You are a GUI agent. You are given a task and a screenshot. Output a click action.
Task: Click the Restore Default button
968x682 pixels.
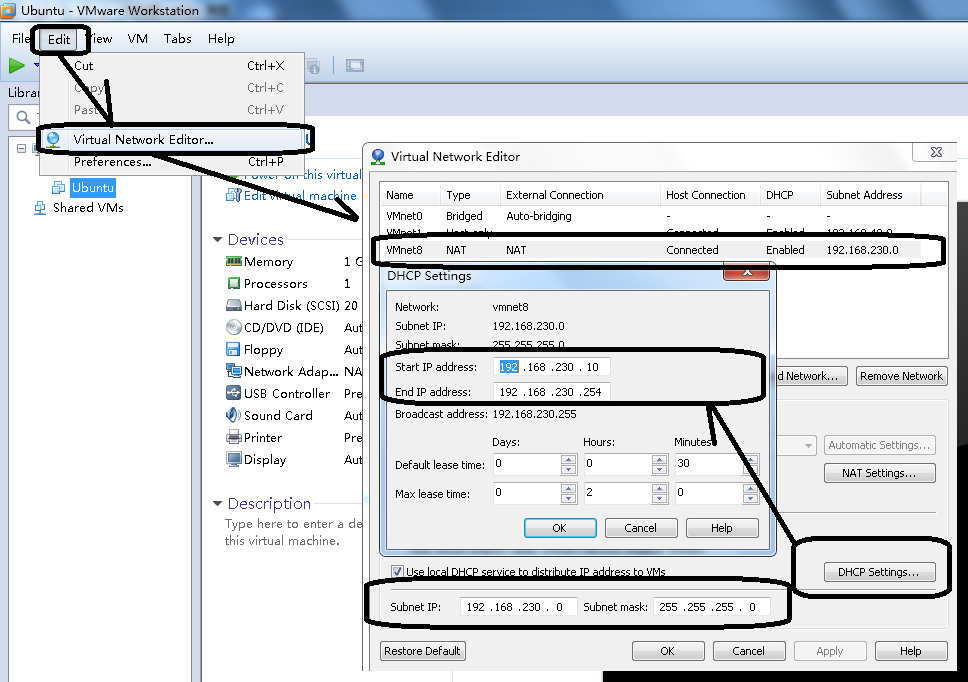(423, 651)
